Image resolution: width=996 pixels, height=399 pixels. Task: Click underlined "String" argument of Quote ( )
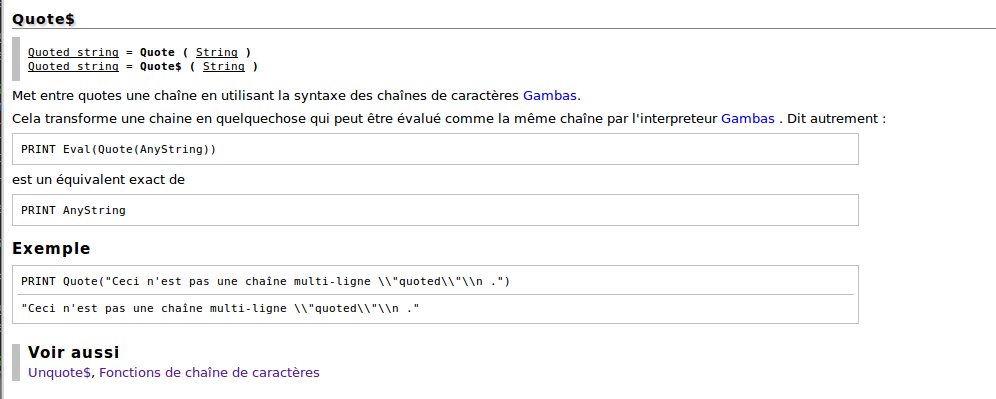(x=217, y=52)
